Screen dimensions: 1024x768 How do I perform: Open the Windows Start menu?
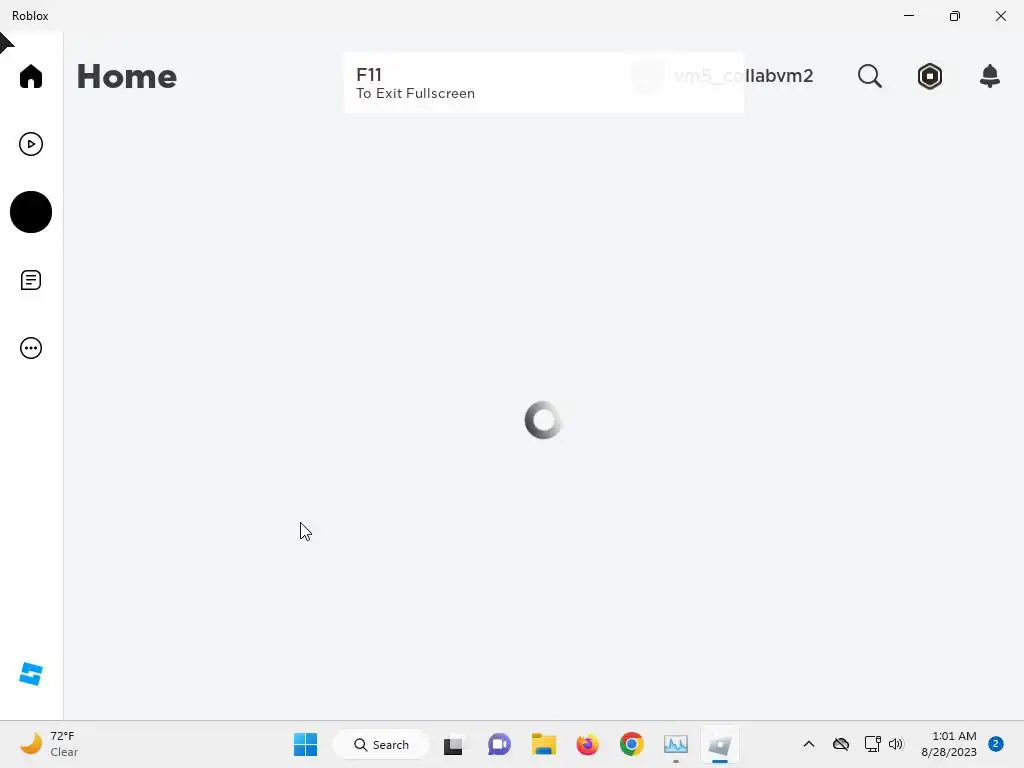(x=305, y=744)
